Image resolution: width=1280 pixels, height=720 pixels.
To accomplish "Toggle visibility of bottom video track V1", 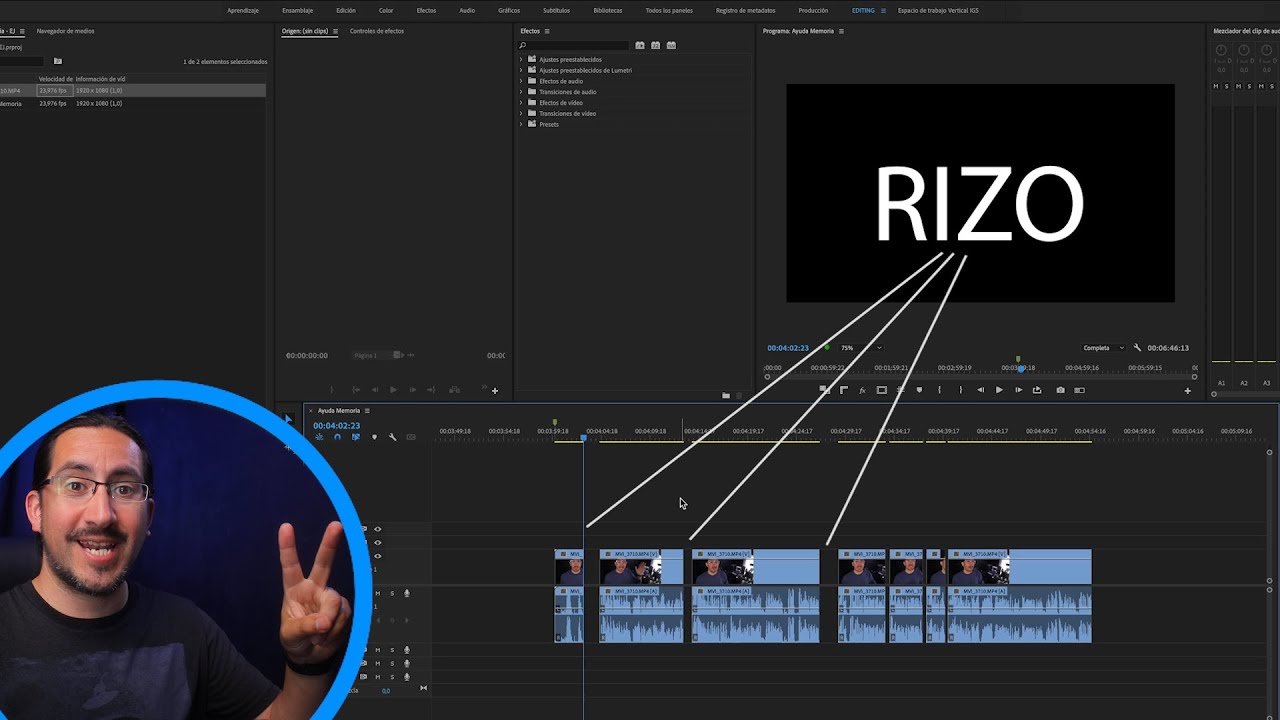I will 377,556.
